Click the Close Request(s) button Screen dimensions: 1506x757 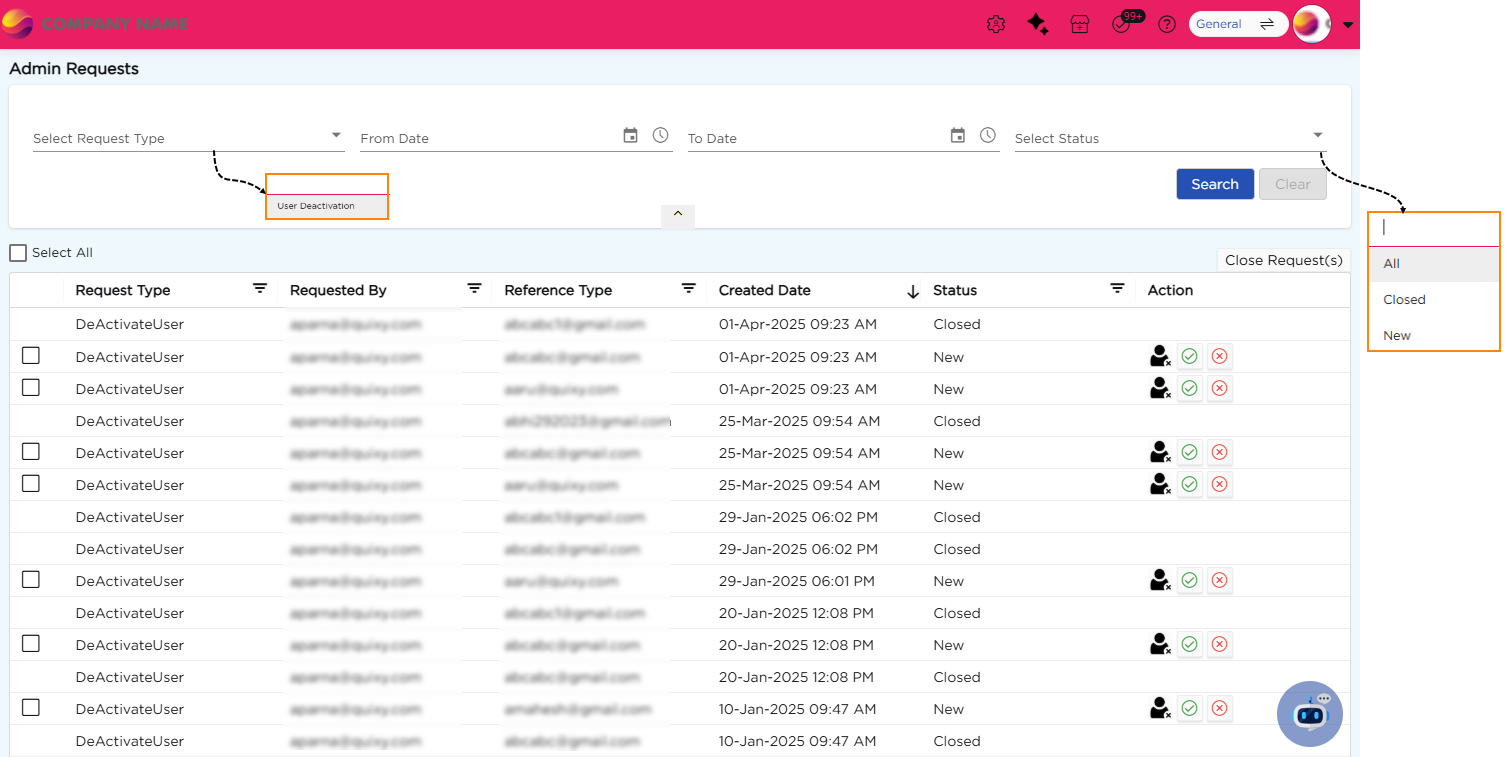[1283, 260]
